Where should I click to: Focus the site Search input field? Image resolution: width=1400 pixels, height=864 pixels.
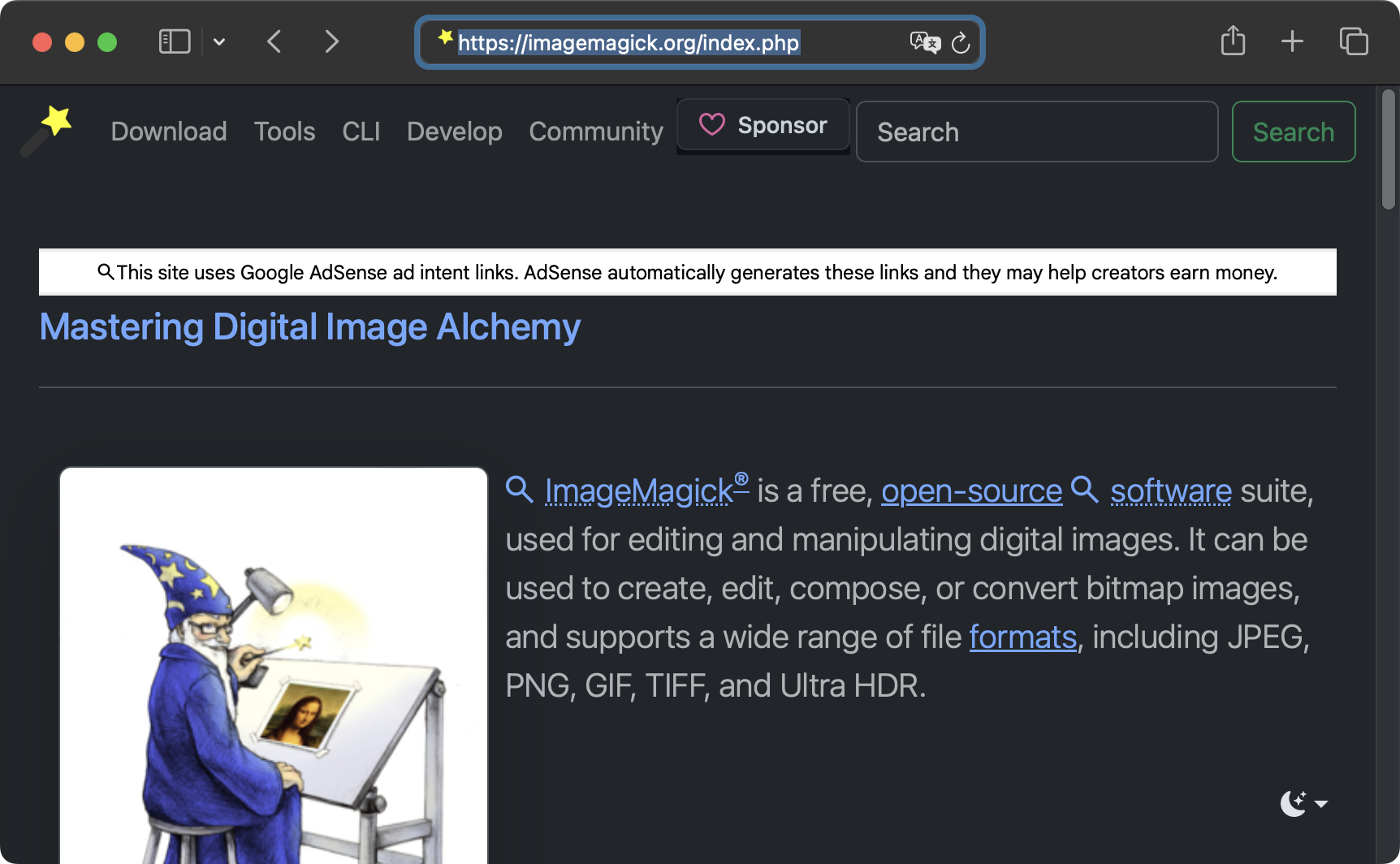tap(1037, 132)
